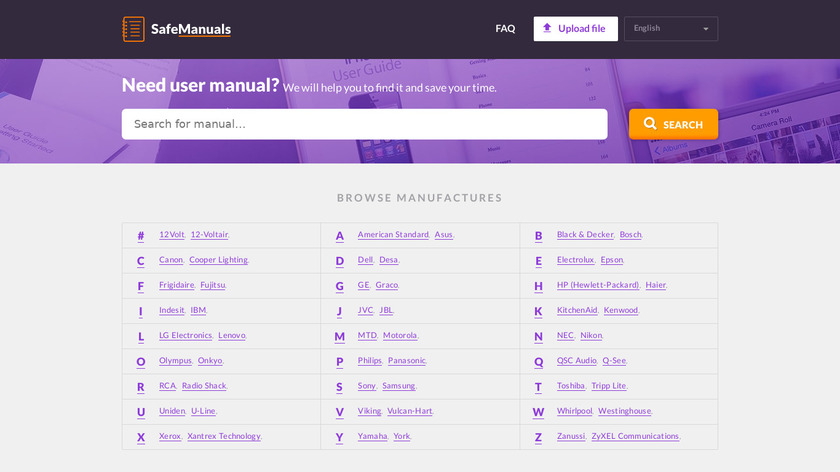View LG Electronics manuals

[185, 335]
